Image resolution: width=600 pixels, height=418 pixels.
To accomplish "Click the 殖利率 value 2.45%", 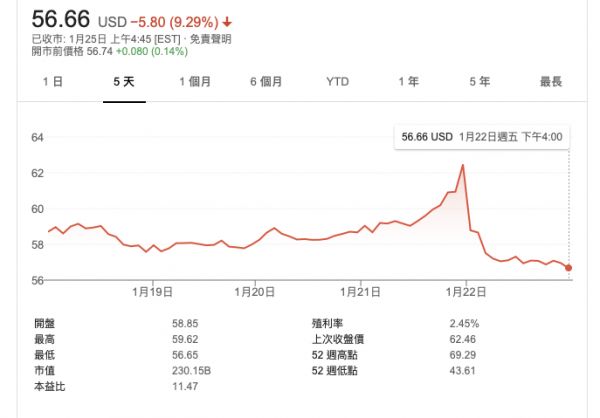I will coord(464,323).
